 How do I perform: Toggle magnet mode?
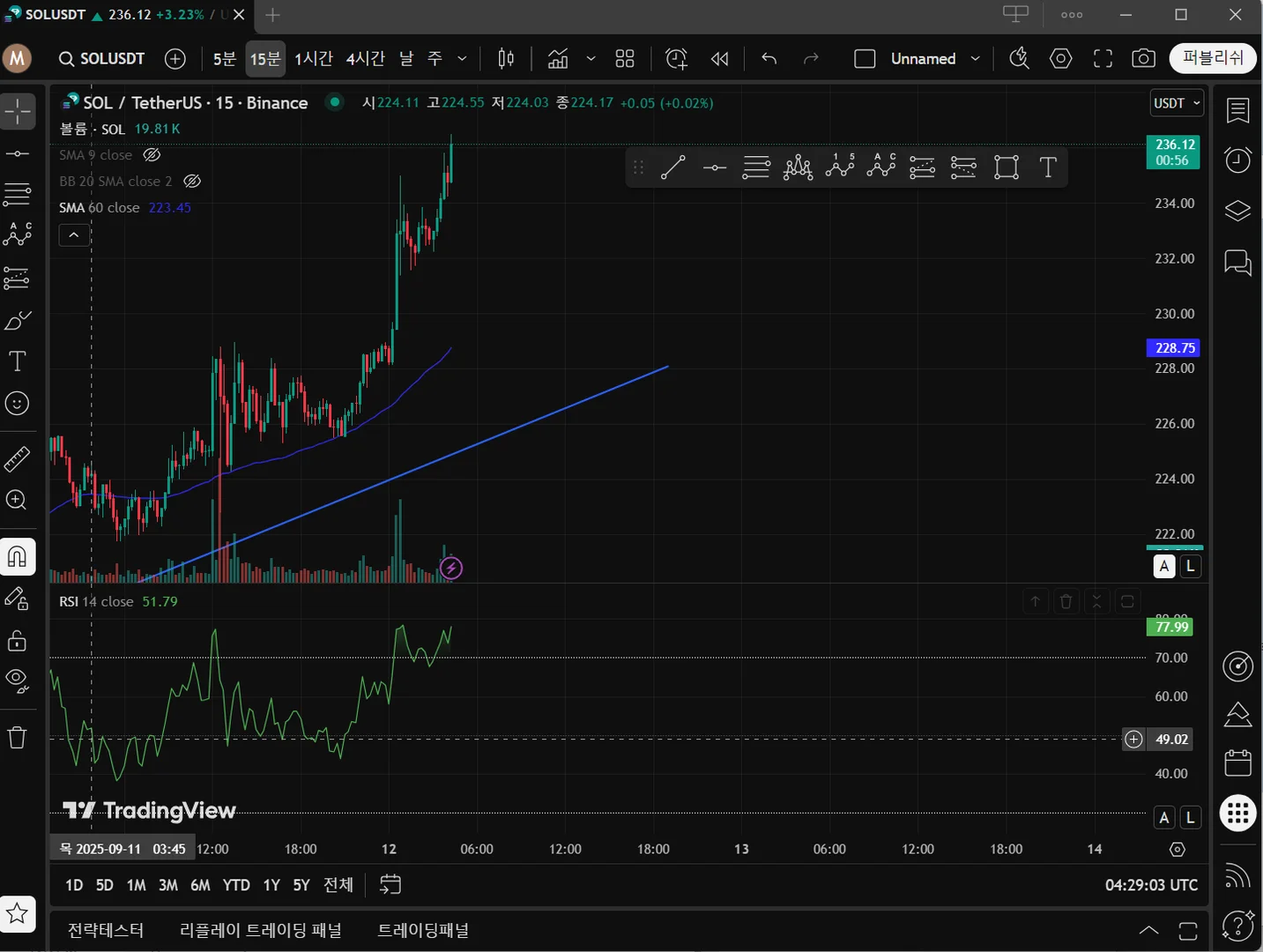18,556
